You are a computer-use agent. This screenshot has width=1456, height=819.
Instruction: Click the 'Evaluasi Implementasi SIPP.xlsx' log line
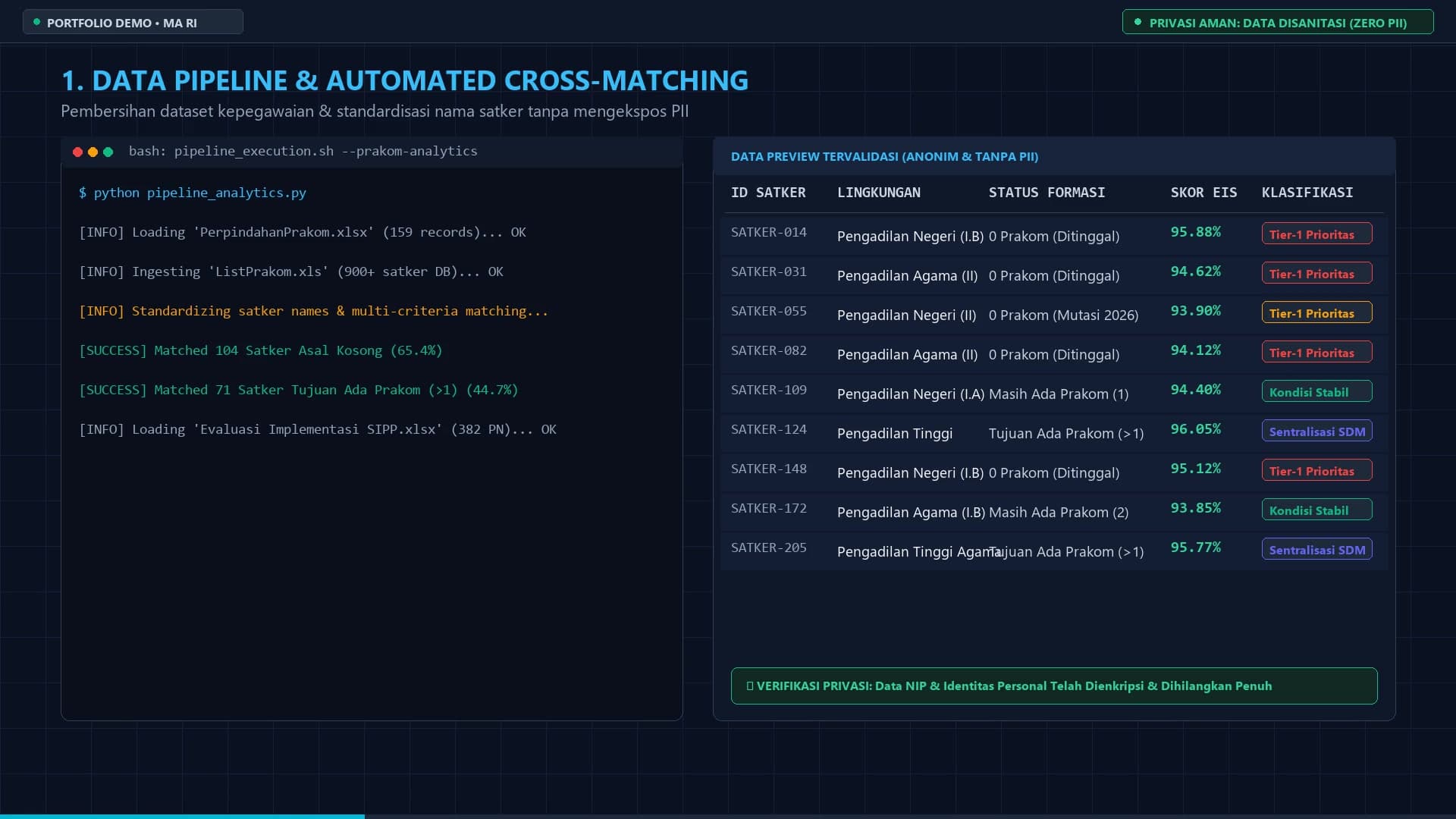(x=317, y=429)
